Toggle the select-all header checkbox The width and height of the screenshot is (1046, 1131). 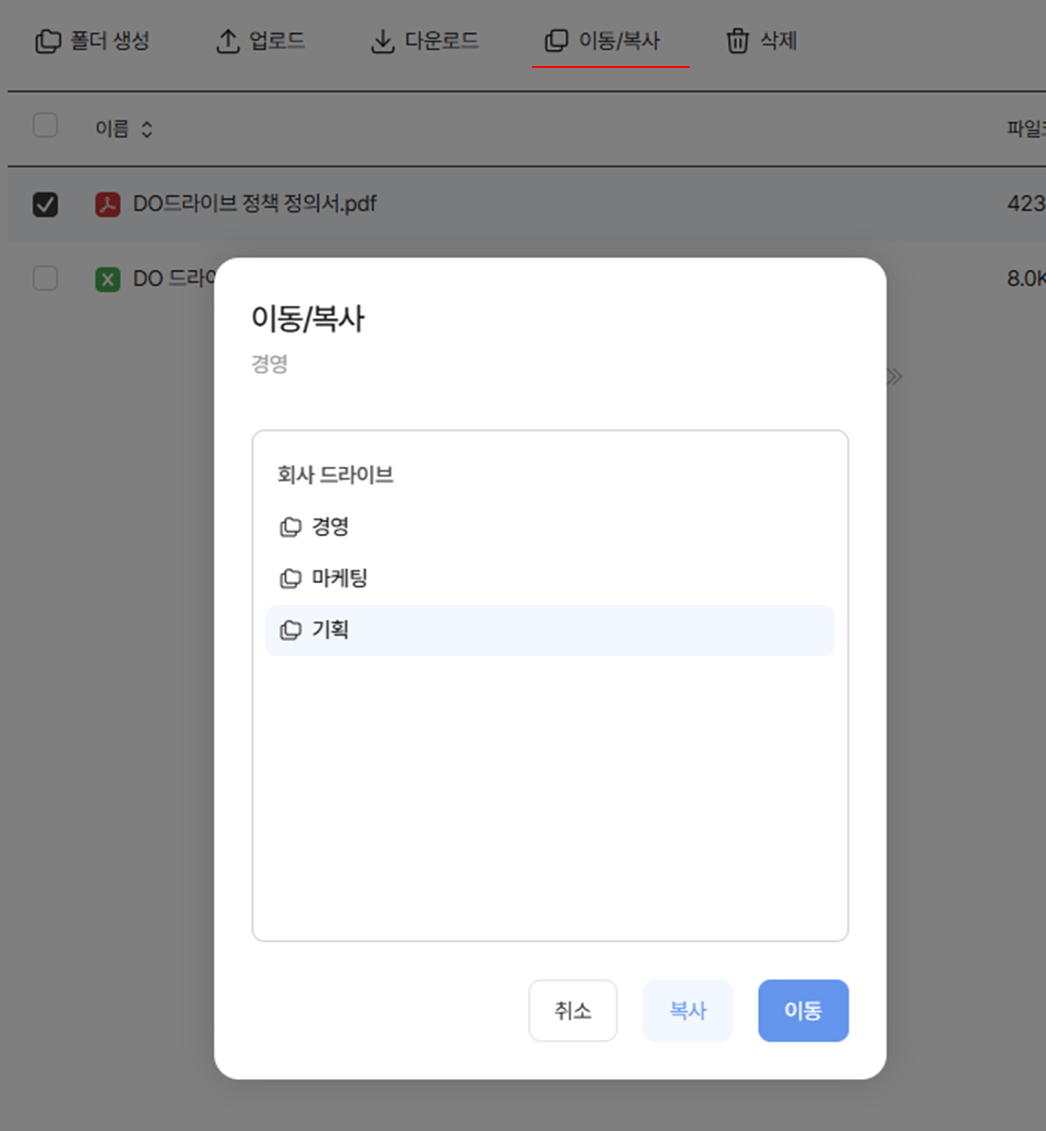click(46, 126)
